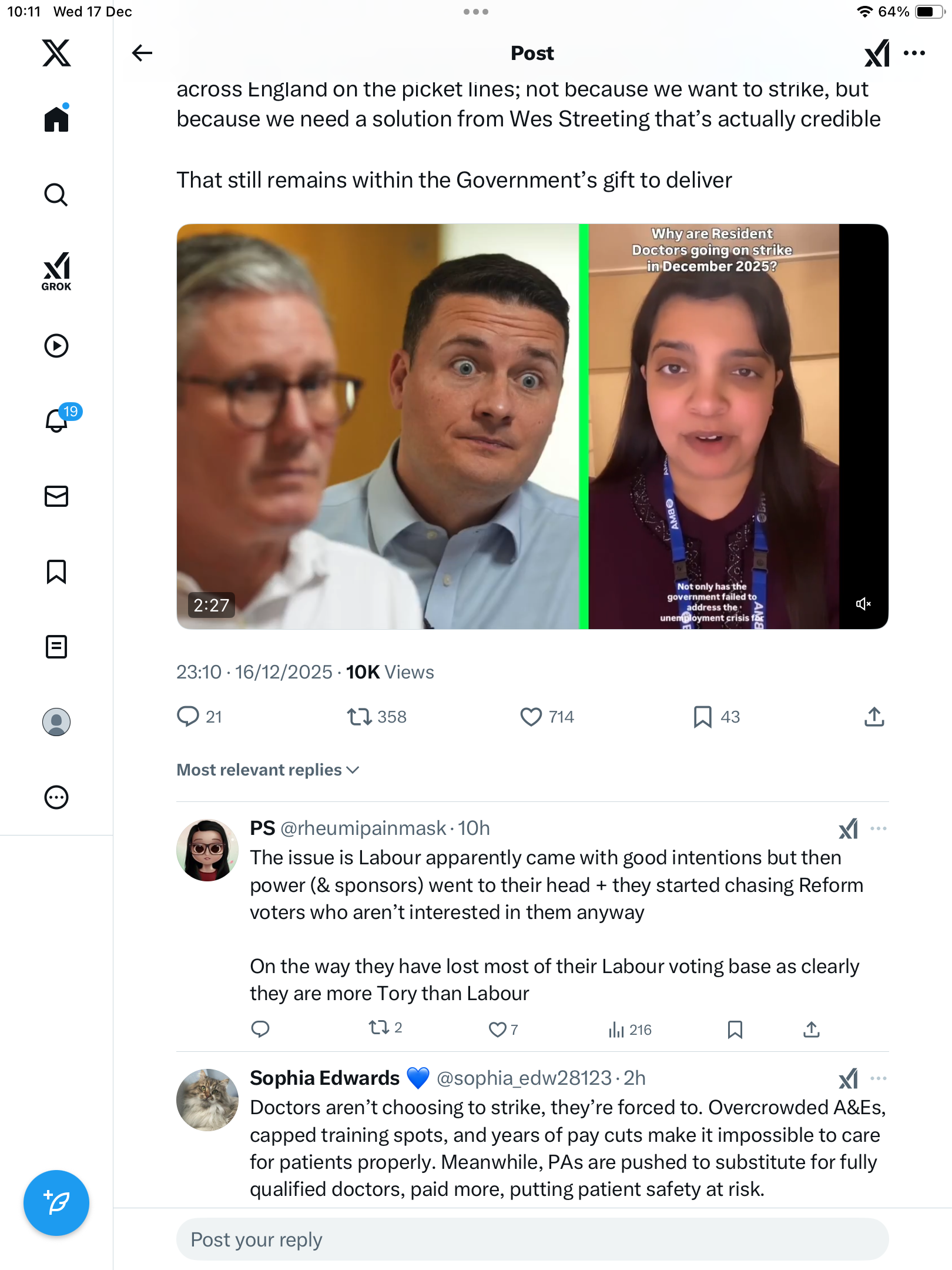
Task: Open post options three-dot menu in header
Action: [914, 53]
